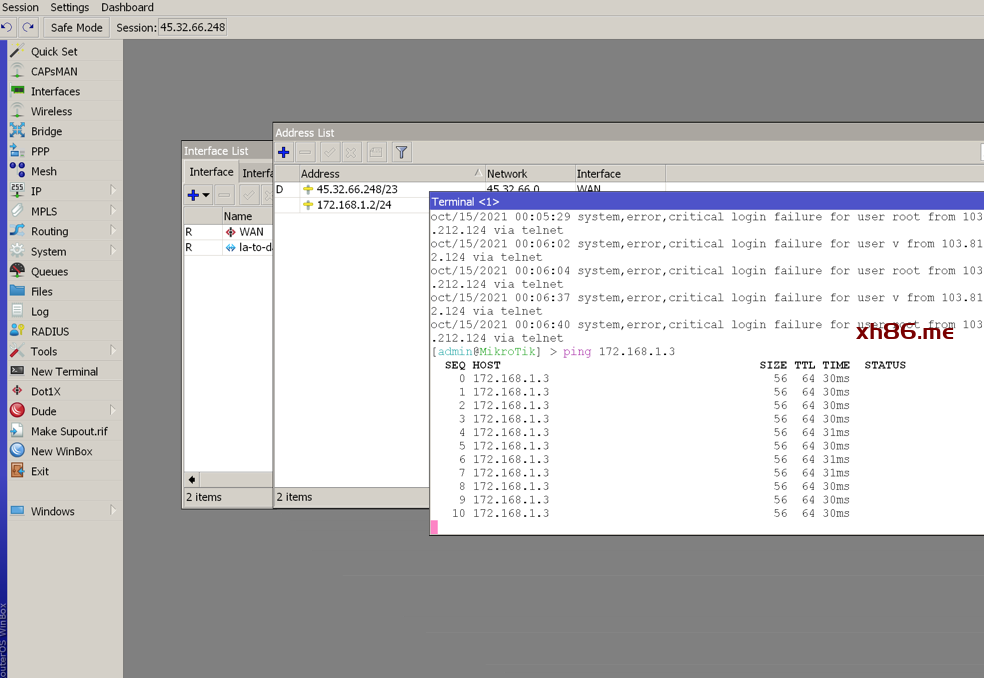Enable selected address checkmark icon
The image size is (984, 678).
tap(329, 153)
